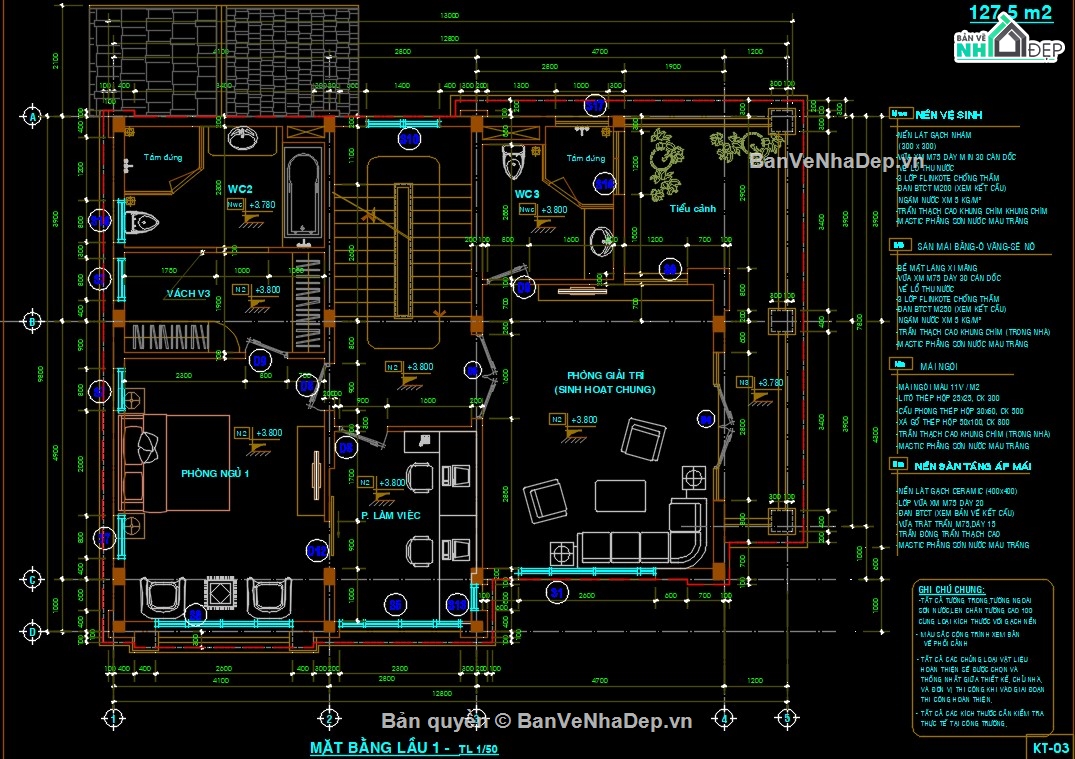The image size is (1075, 759).
Task: Select the L-shaped sofa in Phòng Giải Trí
Action: click(x=640, y=540)
